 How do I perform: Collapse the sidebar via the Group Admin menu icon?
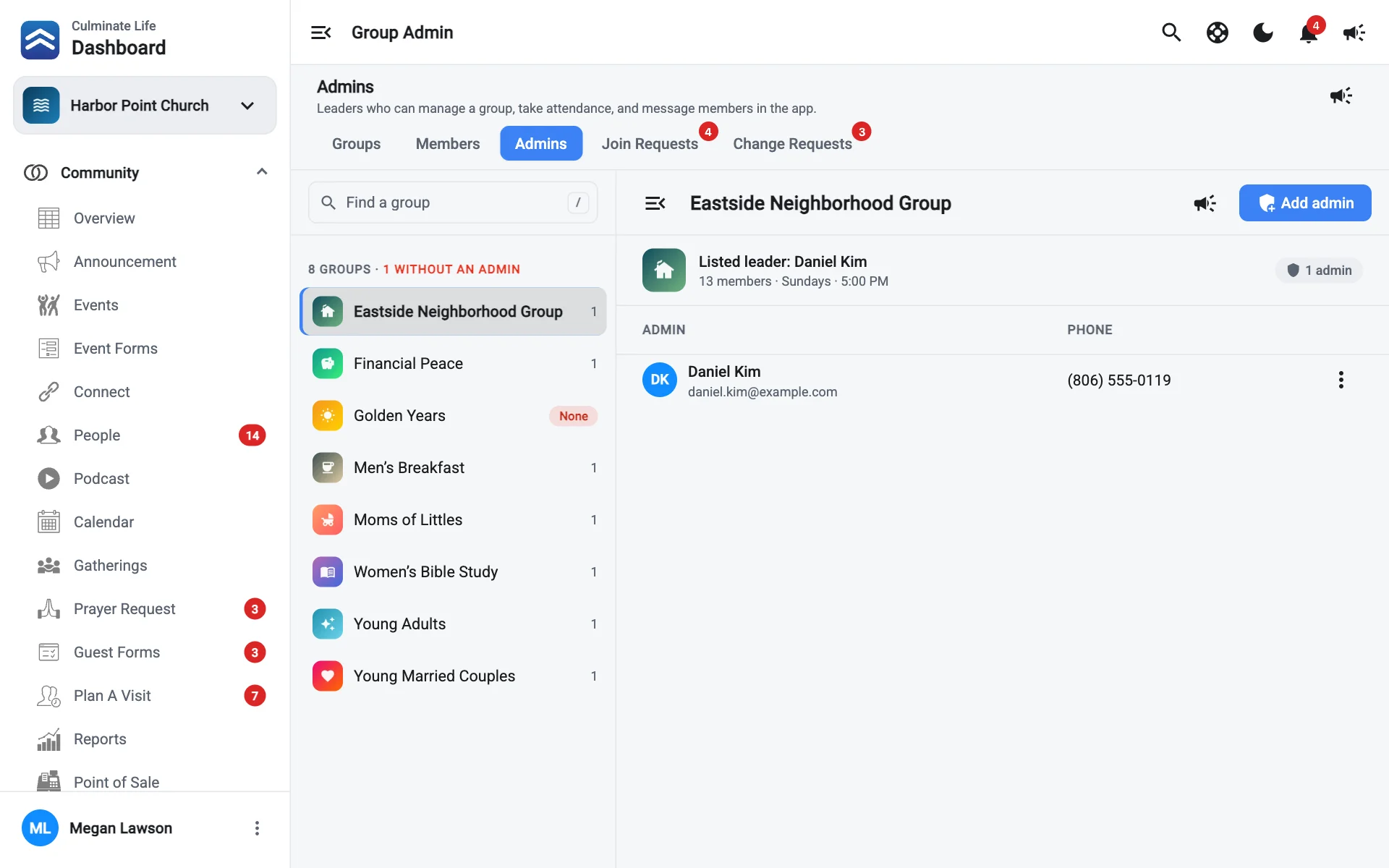pos(321,33)
